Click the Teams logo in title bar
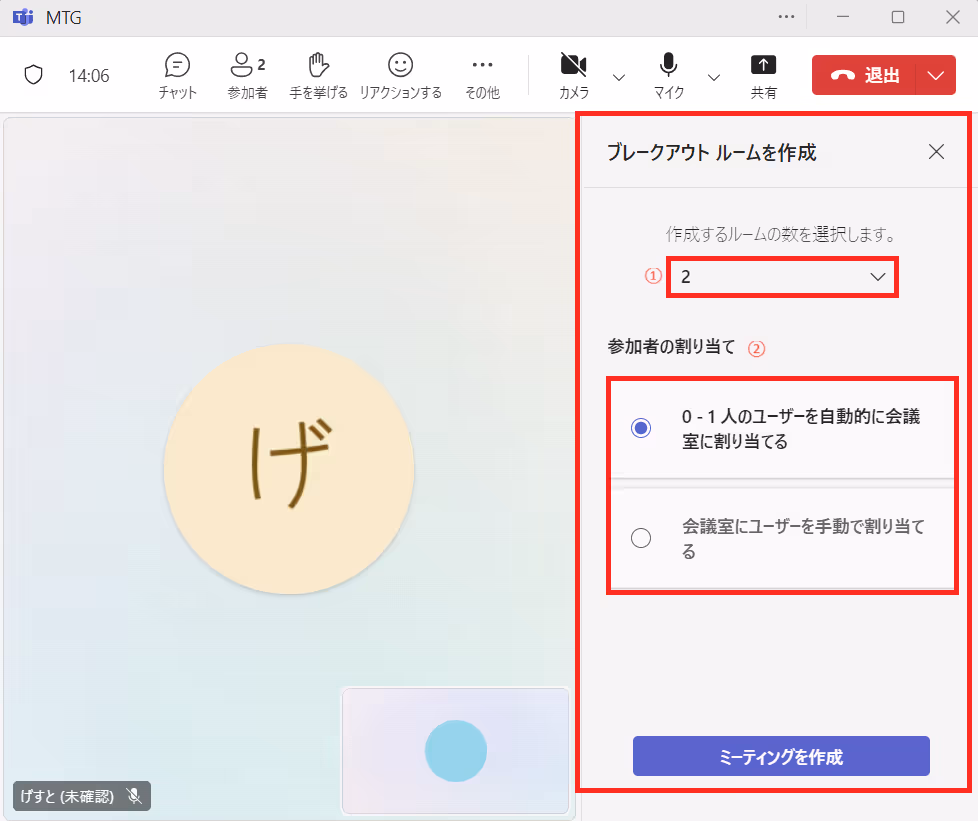This screenshot has width=978, height=821. click(x=23, y=17)
